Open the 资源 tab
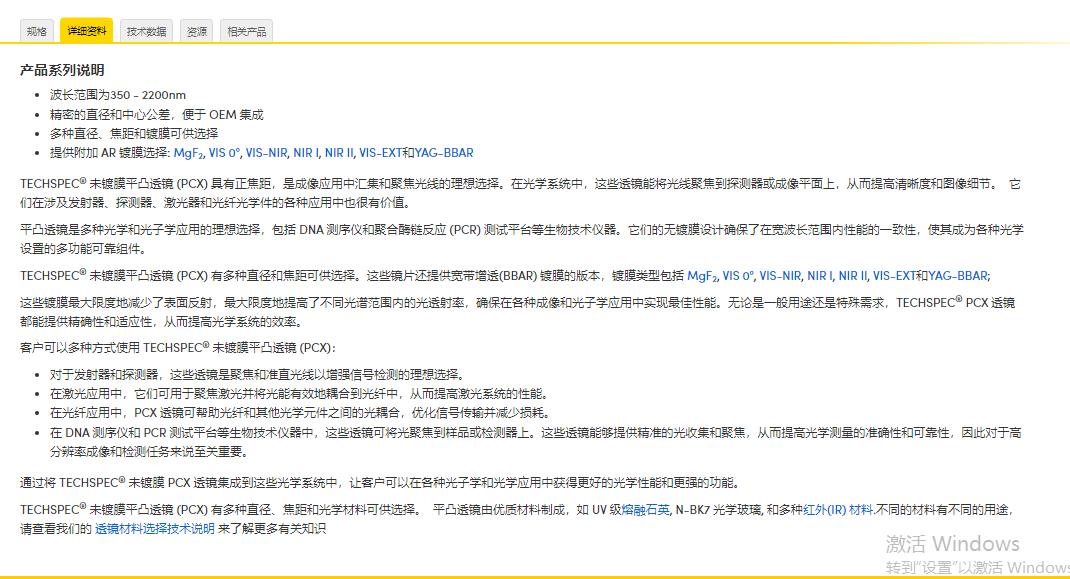This screenshot has width=1070, height=579. pyautogui.click(x=197, y=31)
